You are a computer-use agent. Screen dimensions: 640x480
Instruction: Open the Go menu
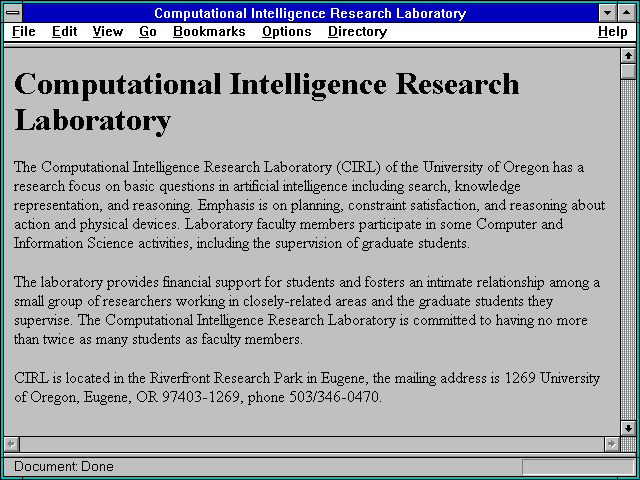[x=148, y=32]
